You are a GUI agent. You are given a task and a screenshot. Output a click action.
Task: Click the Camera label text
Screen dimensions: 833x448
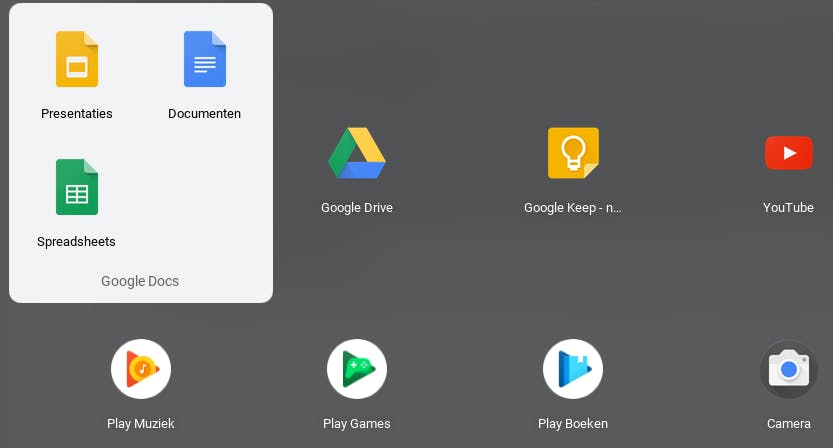[789, 424]
